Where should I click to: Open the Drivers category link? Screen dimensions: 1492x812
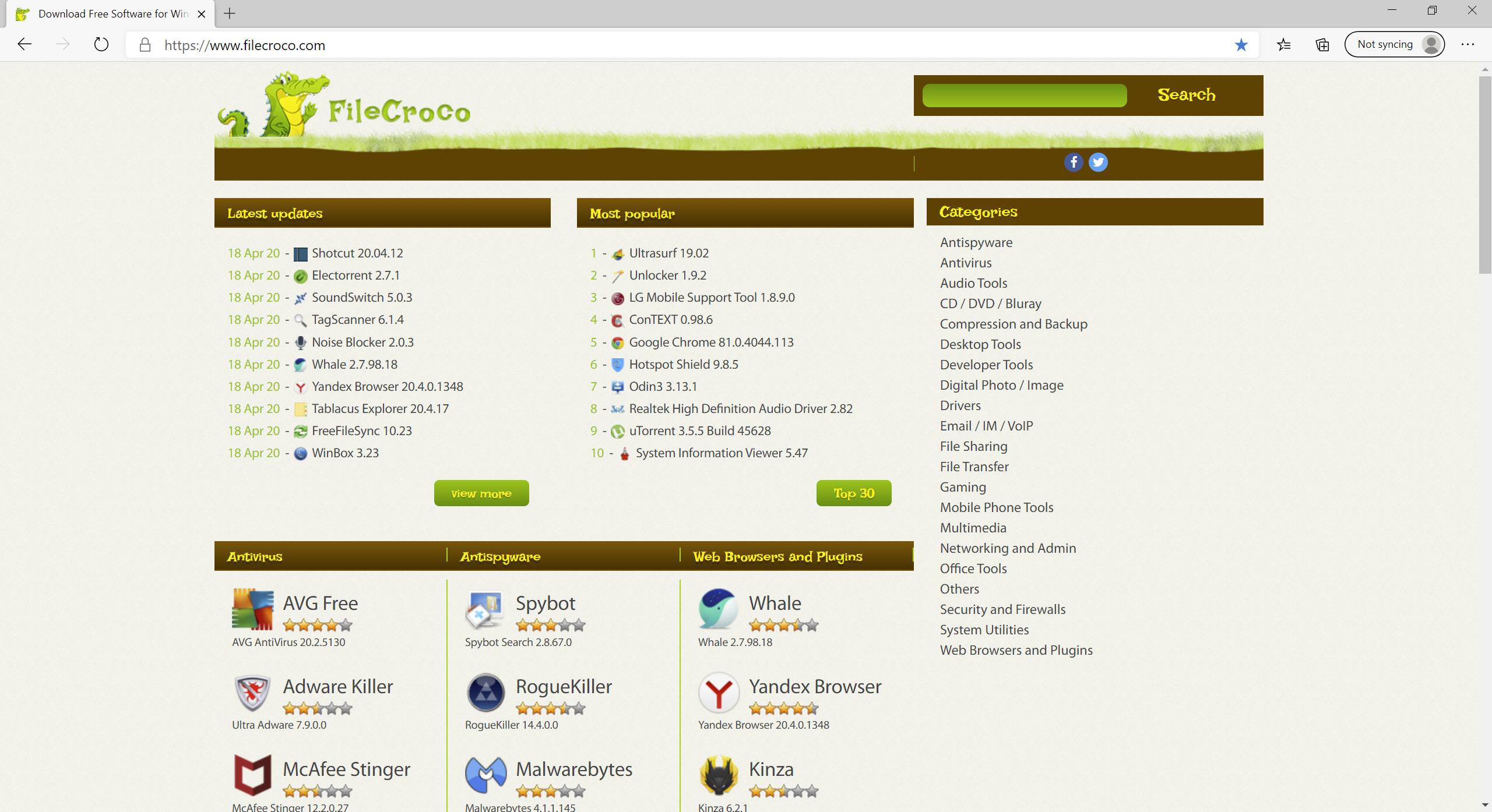pos(960,405)
